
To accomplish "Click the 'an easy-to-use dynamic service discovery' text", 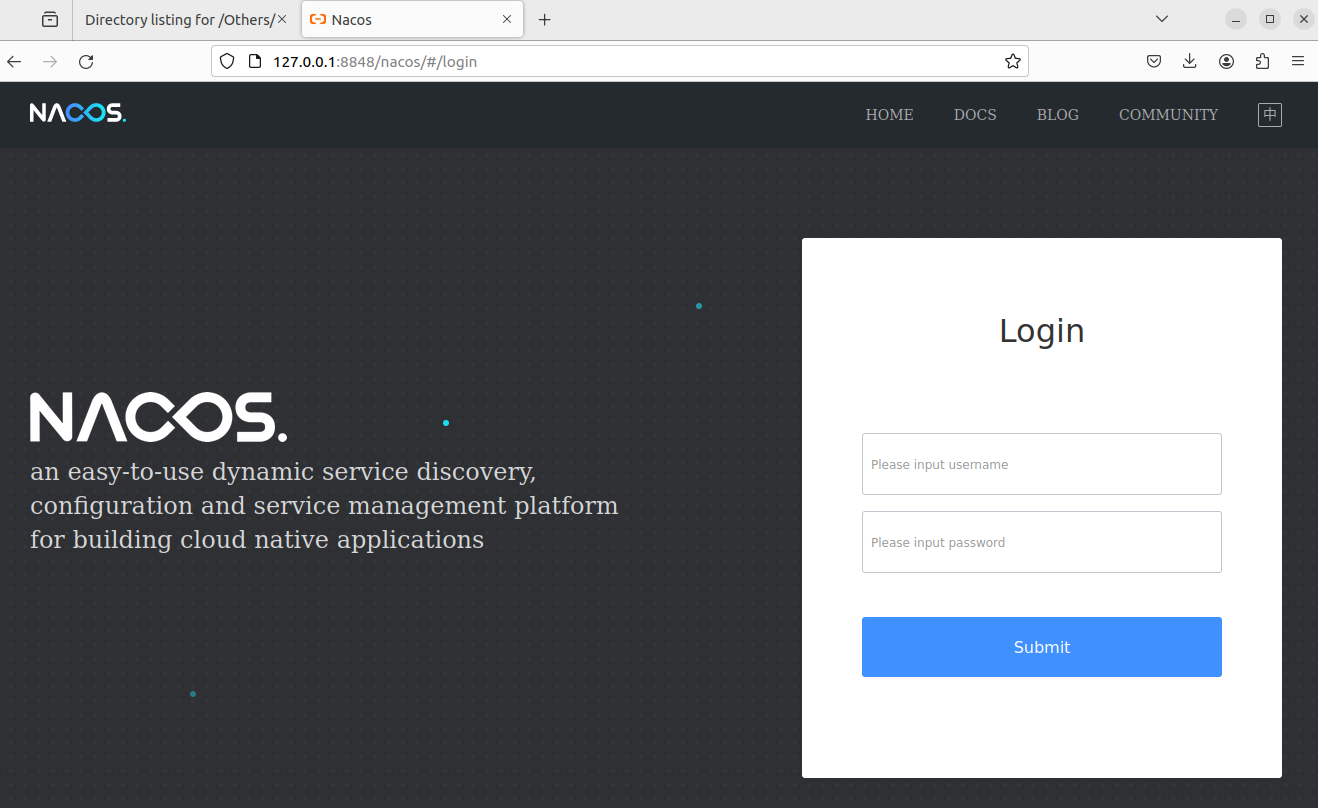I will pyautogui.click(x=283, y=472).
